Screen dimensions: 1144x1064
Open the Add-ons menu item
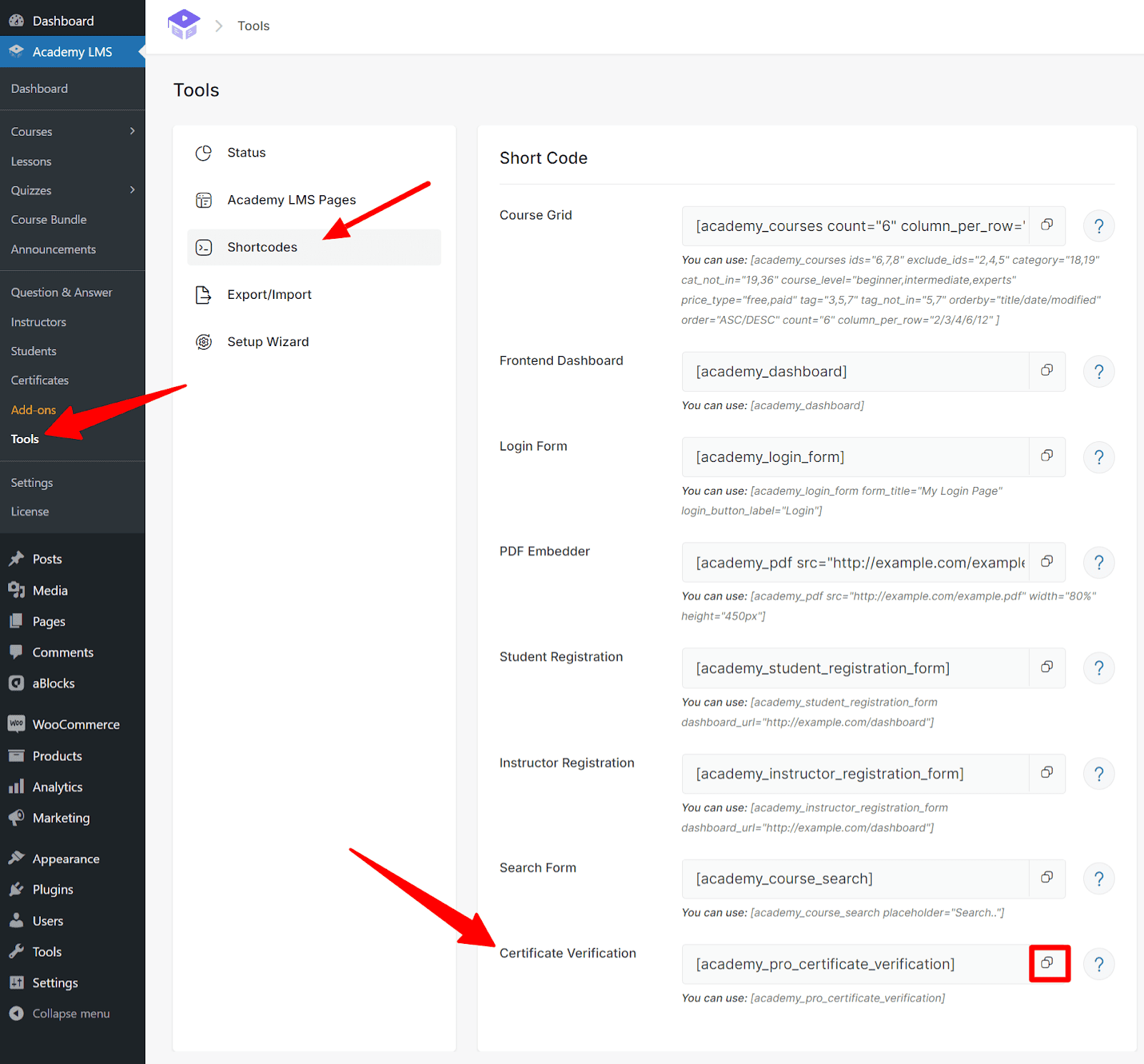[x=33, y=409]
